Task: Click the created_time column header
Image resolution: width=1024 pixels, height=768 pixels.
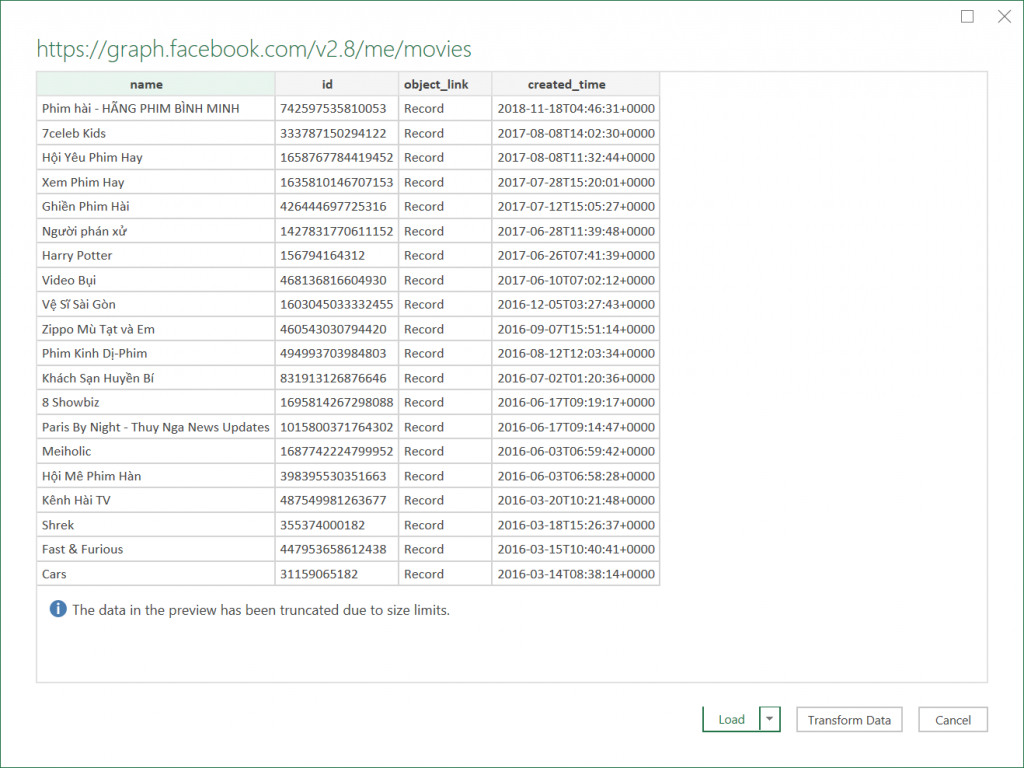Action: coord(566,84)
